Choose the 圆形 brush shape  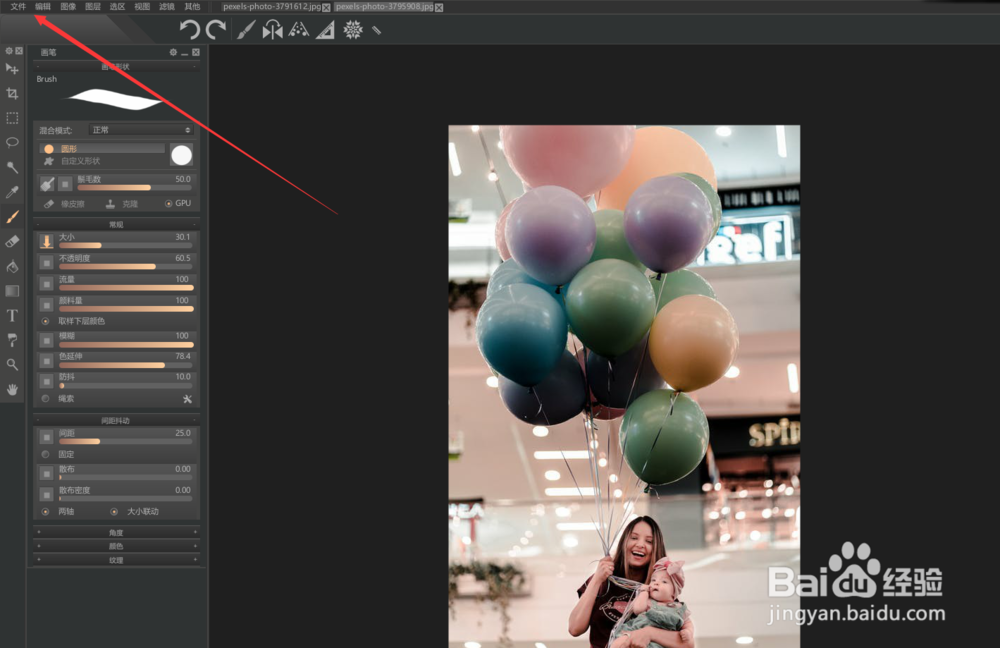(102, 149)
